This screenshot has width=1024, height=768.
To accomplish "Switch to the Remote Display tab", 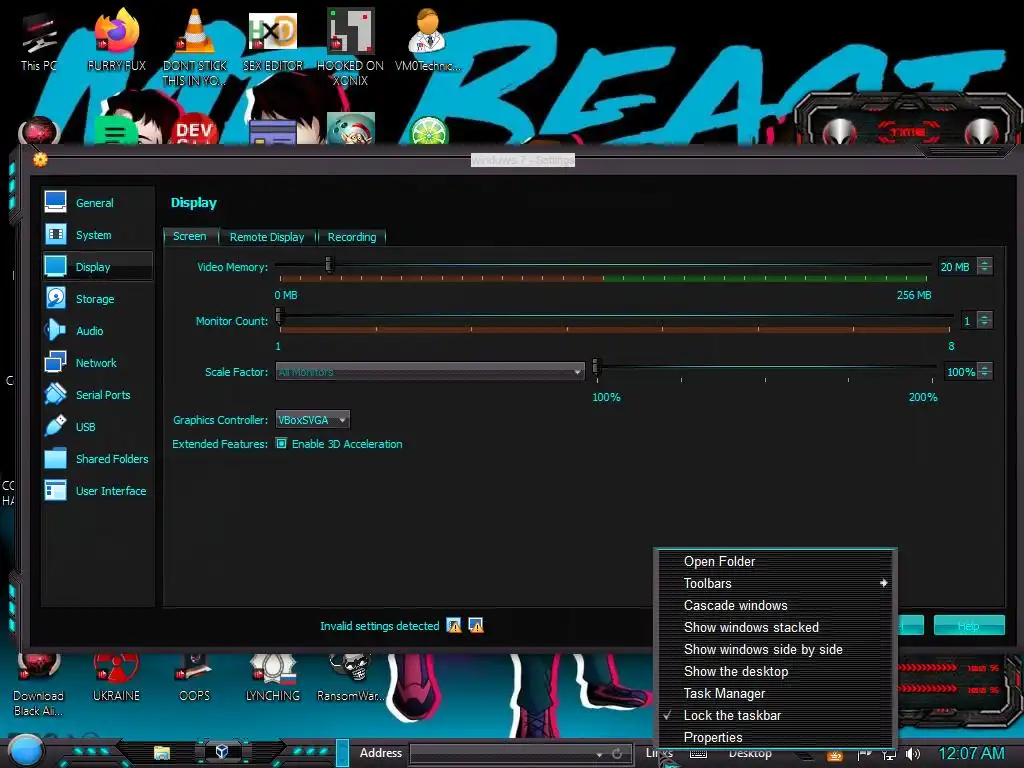I will [x=266, y=236].
